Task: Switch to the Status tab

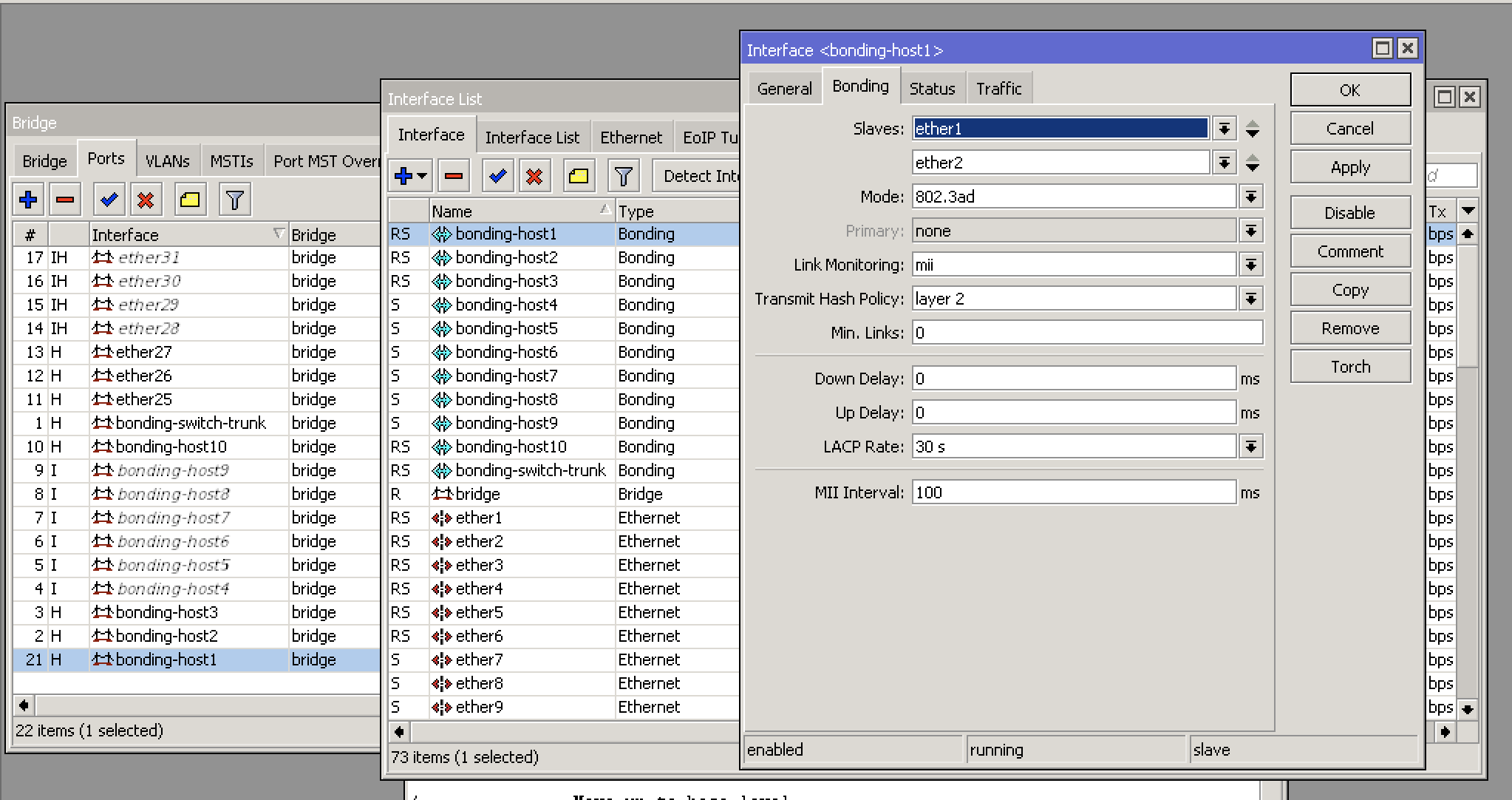Action: coord(932,89)
